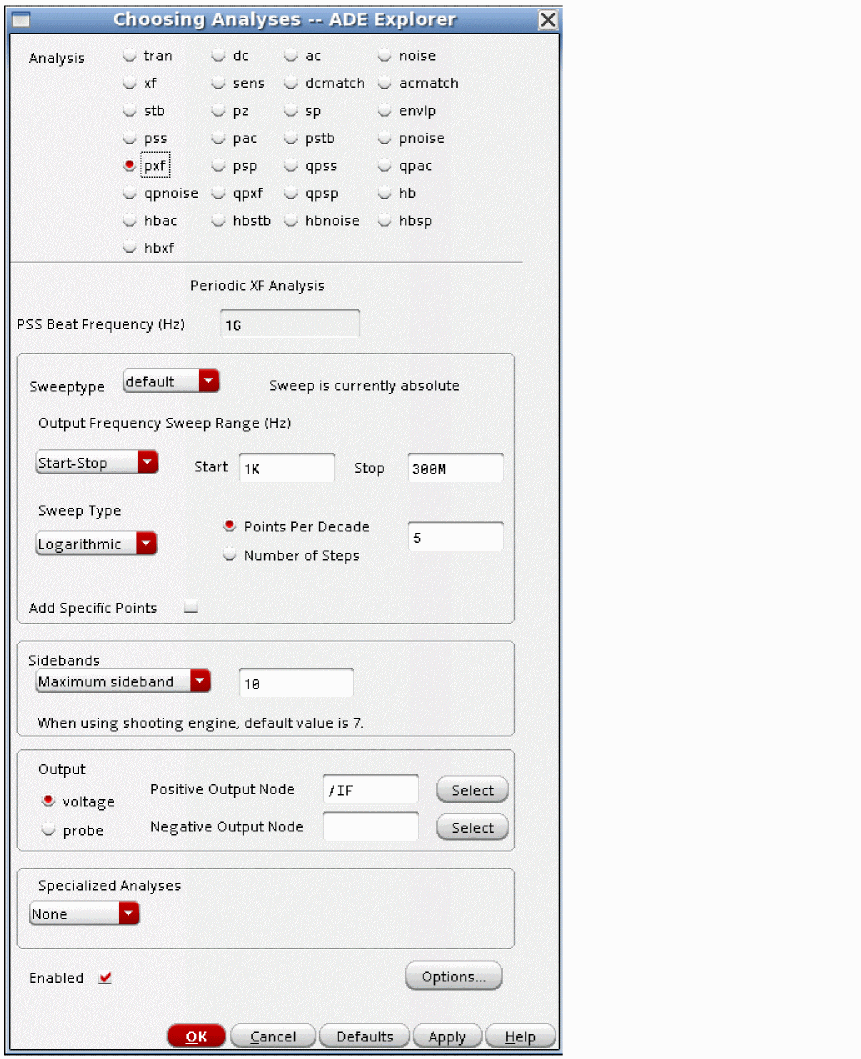Click the Start frequency field
This screenshot has width=861, height=1059.
(286, 467)
